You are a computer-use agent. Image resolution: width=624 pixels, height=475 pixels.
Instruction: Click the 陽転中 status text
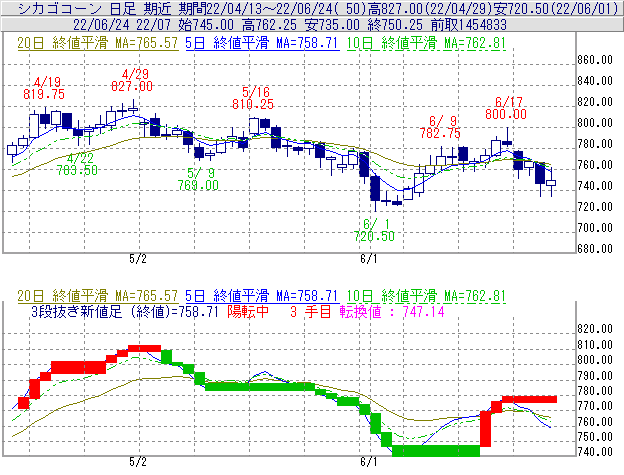(x=248, y=311)
